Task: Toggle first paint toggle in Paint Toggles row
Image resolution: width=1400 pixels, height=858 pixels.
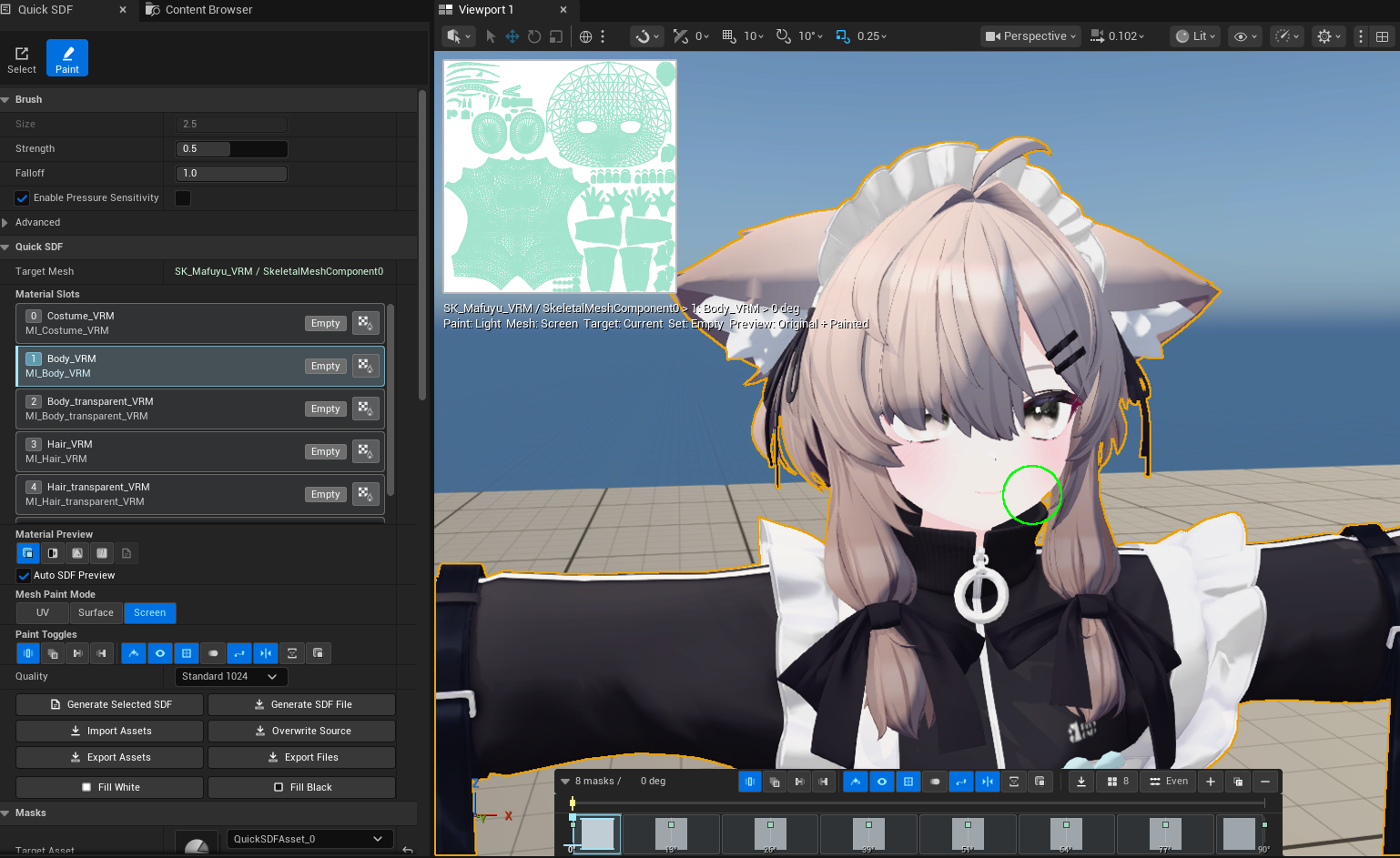Action: [x=28, y=653]
